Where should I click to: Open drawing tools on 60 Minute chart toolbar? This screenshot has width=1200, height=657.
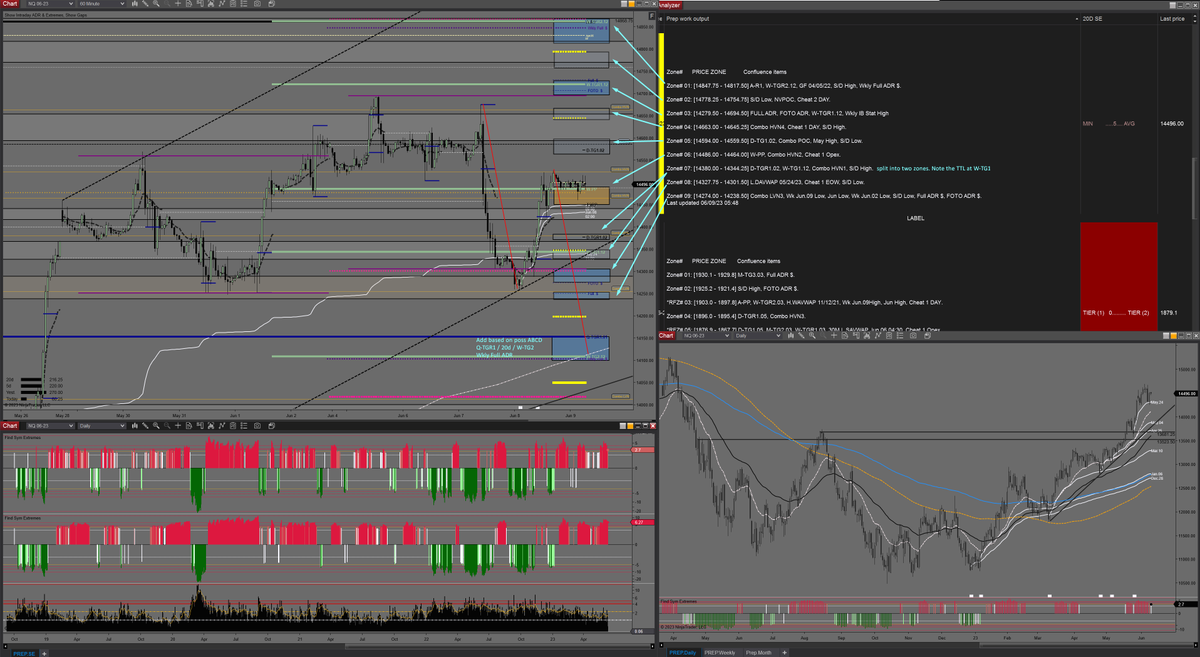145,4
